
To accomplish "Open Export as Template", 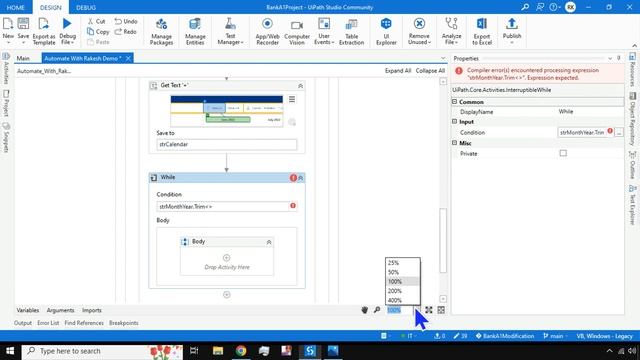I will (44, 31).
